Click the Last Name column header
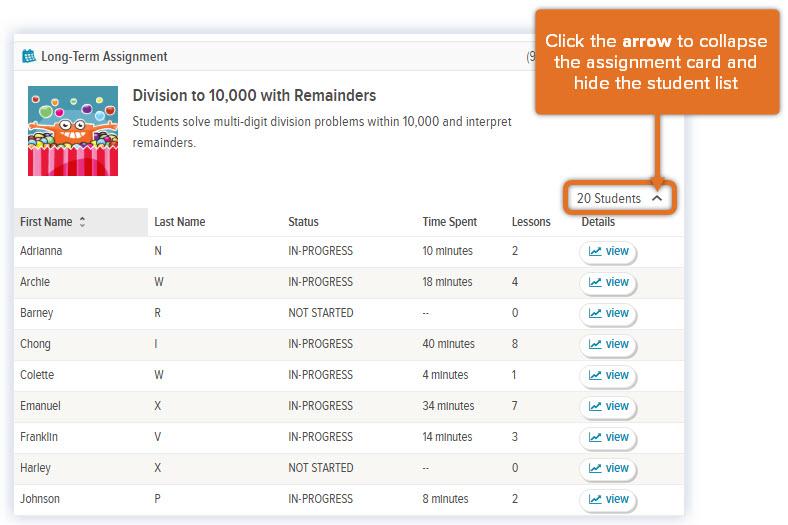The width and height of the screenshot is (788, 525). (x=179, y=222)
